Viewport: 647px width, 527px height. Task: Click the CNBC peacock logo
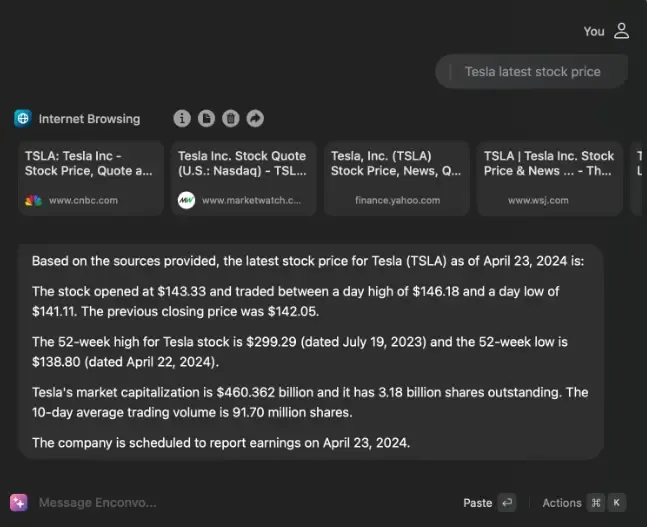(33, 200)
